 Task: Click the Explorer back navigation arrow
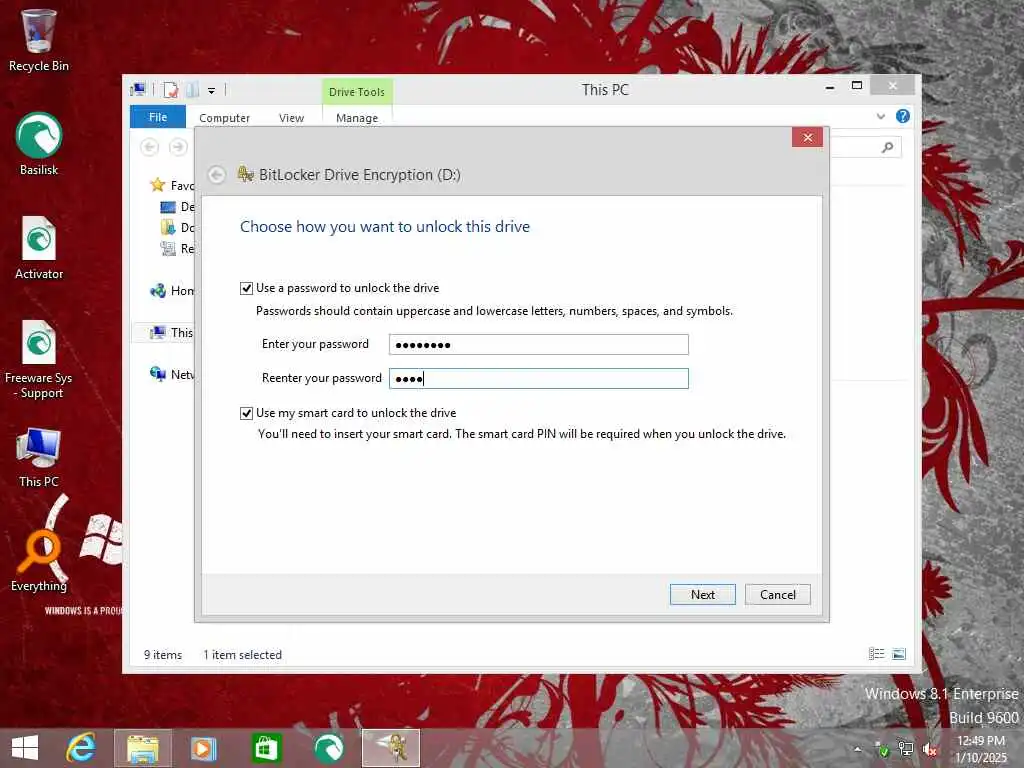coord(150,147)
